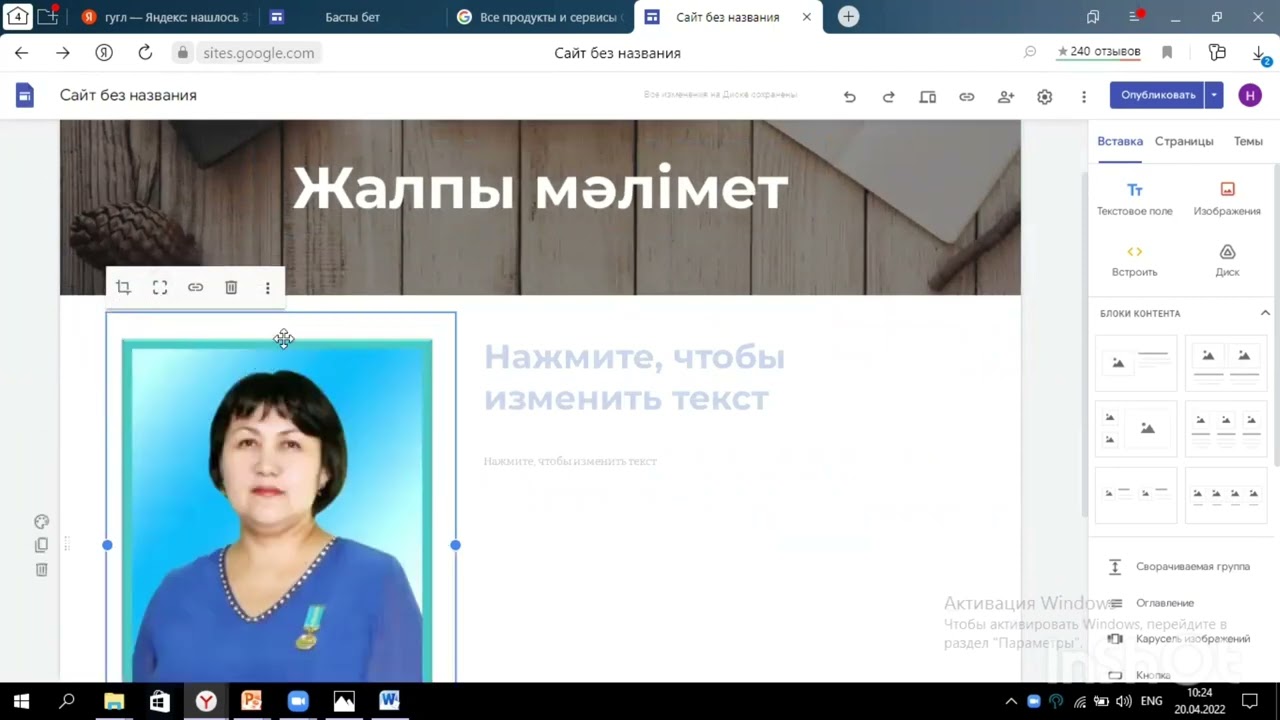Choose the four images layout block
Image resolution: width=1280 pixels, height=720 pixels.
1226,495
